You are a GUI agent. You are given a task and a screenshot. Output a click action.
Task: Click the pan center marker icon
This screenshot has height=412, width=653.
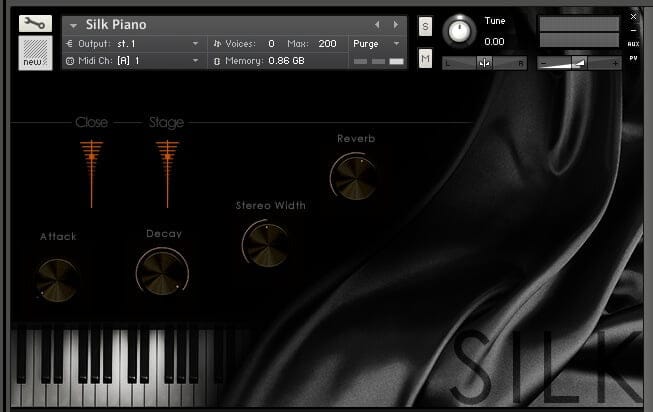pyautogui.click(x=484, y=63)
